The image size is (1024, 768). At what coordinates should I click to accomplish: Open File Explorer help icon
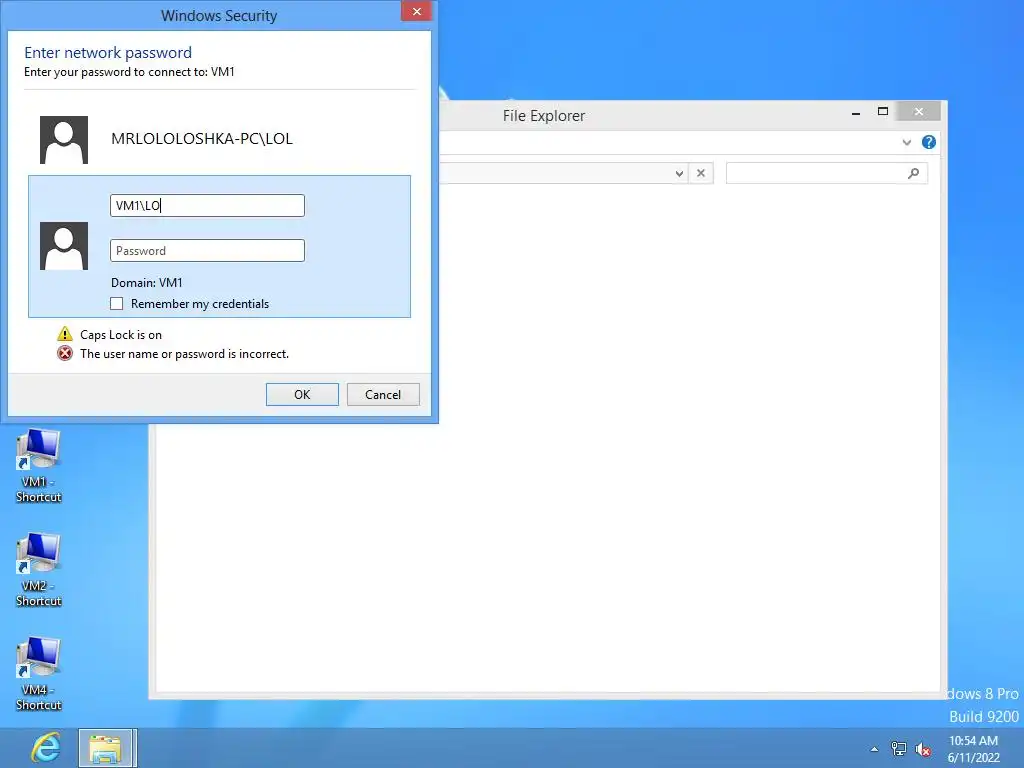click(x=929, y=142)
